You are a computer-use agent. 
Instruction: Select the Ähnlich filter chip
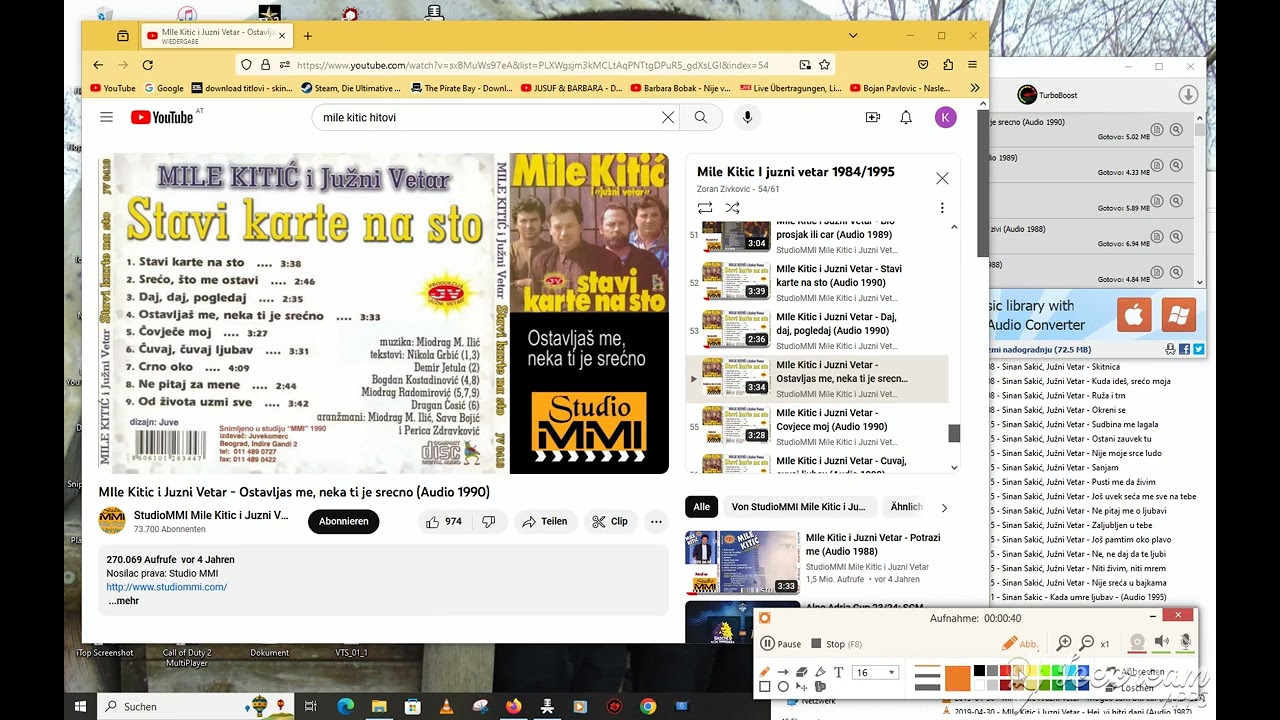[x=906, y=507]
